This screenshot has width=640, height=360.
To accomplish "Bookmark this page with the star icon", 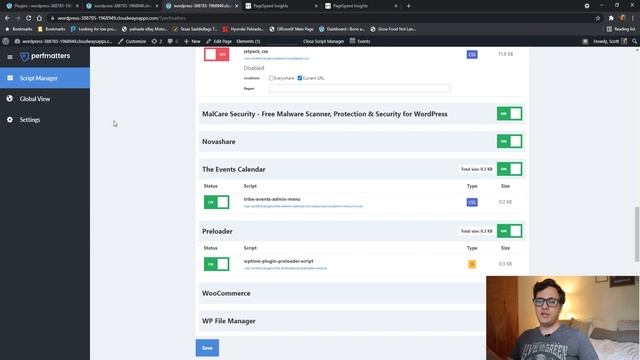I will 598,18.
